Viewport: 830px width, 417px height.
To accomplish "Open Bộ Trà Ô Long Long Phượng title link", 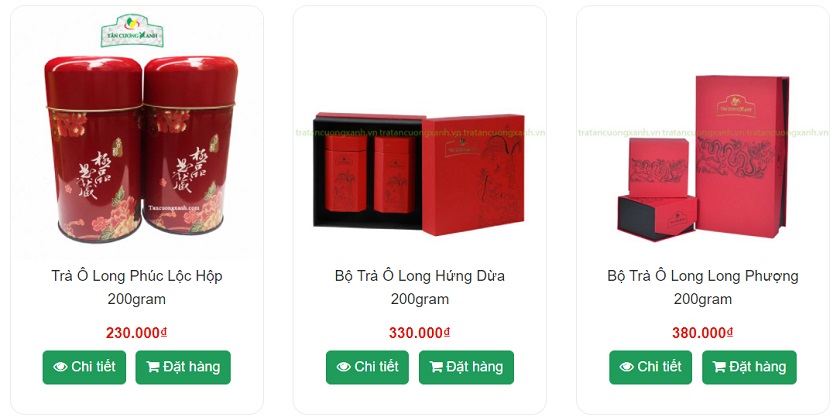I will (703, 287).
